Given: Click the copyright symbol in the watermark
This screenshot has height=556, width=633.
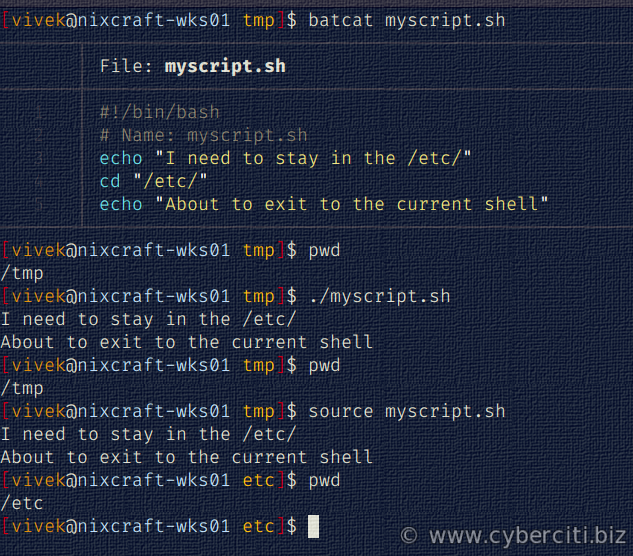Looking at the screenshot, I should pos(409,536).
